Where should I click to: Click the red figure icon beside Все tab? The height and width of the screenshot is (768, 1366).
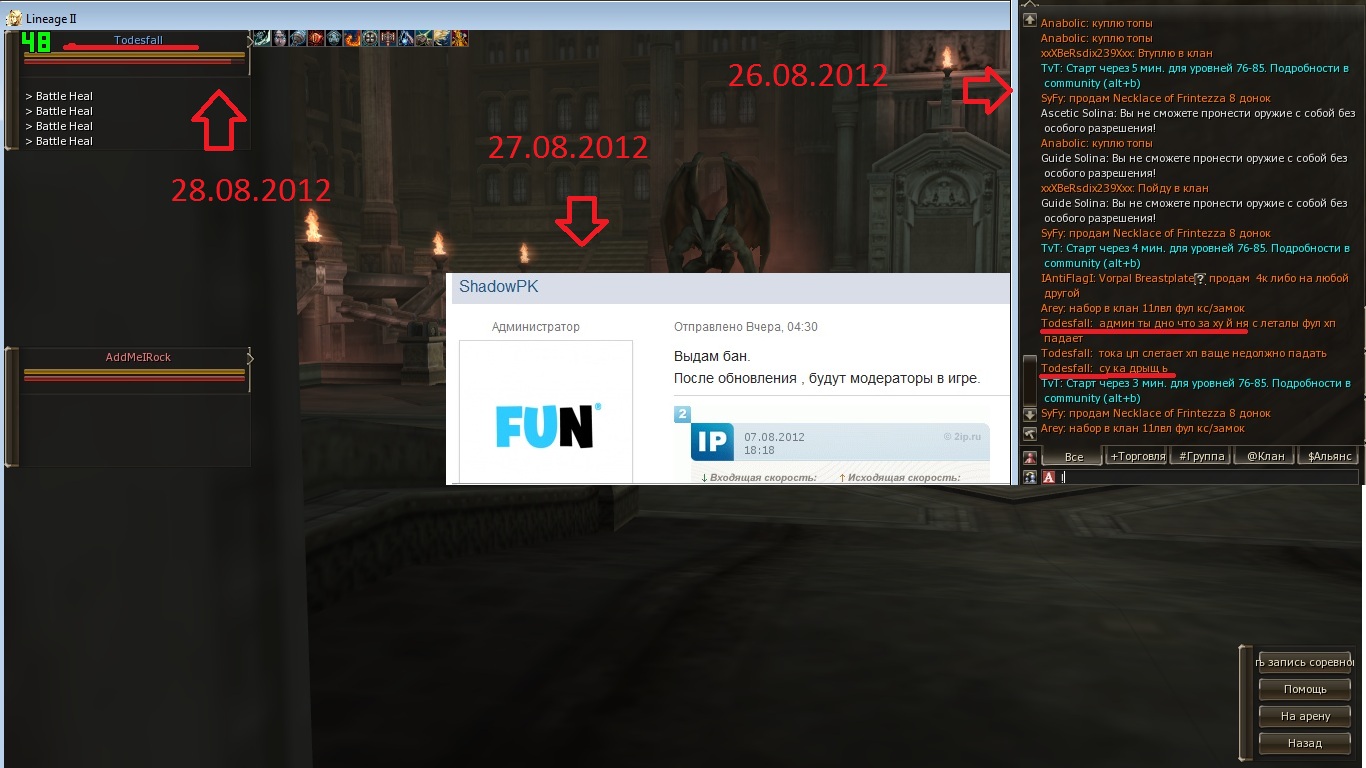click(x=1030, y=457)
